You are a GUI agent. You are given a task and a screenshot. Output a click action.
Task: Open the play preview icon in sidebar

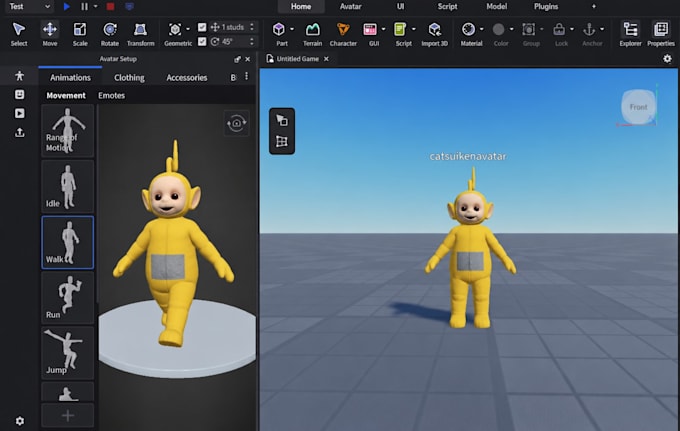20,113
